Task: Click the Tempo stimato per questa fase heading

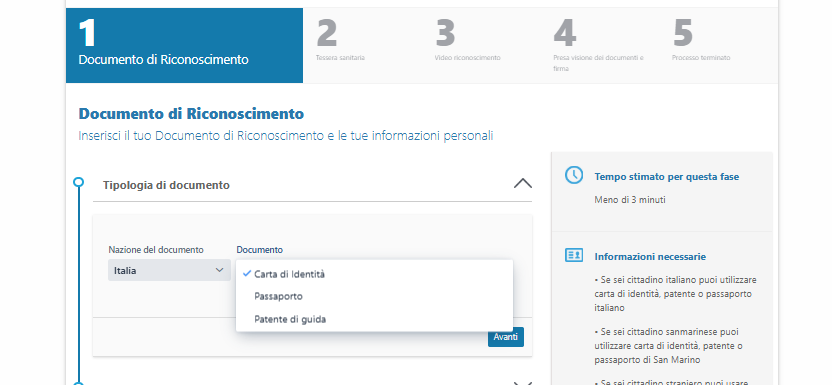Action: (x=666, y=177)
